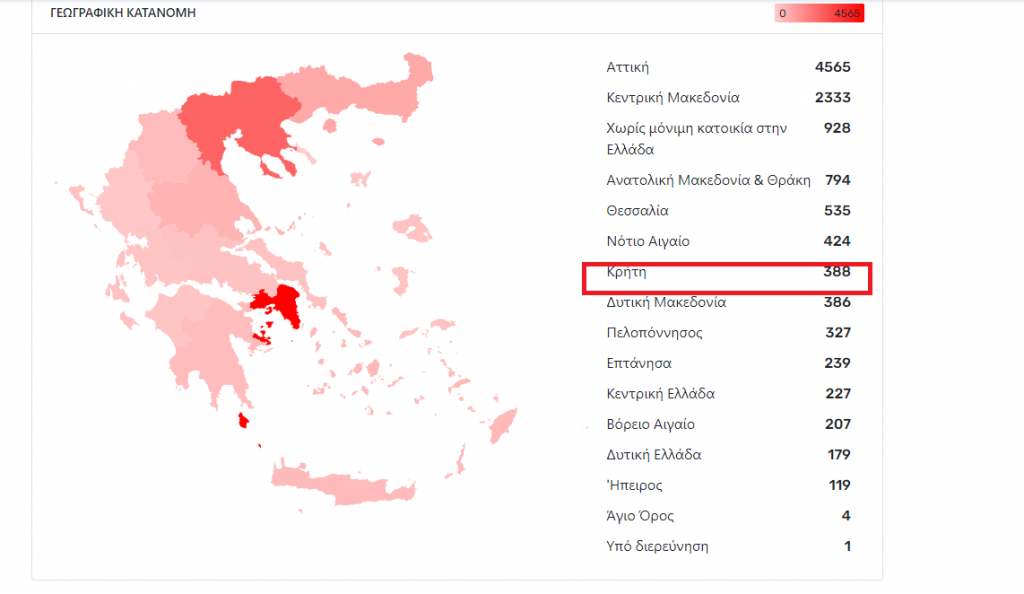Select Επτάνησα in the region list

639,363
